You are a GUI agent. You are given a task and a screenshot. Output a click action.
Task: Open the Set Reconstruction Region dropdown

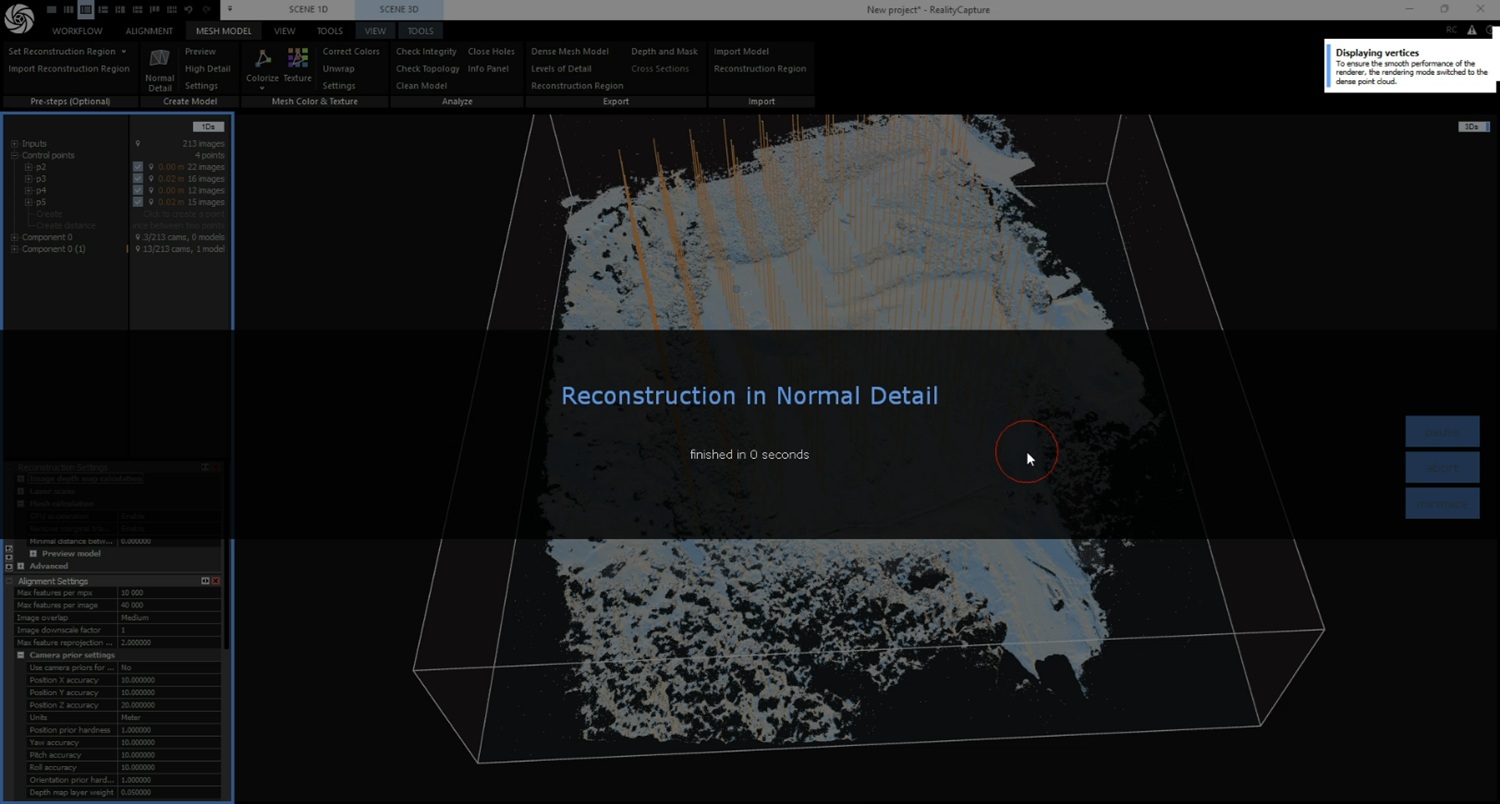click(x=124, y=51)
